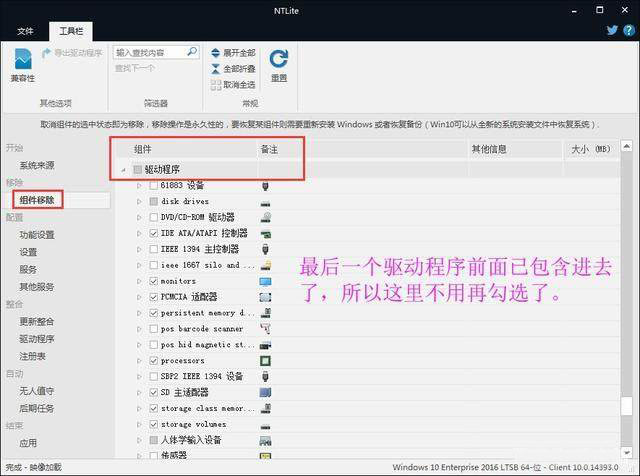Expand the 人体学输入设备 node
Viewport: 640px width, 476px height.
(139, 440)
